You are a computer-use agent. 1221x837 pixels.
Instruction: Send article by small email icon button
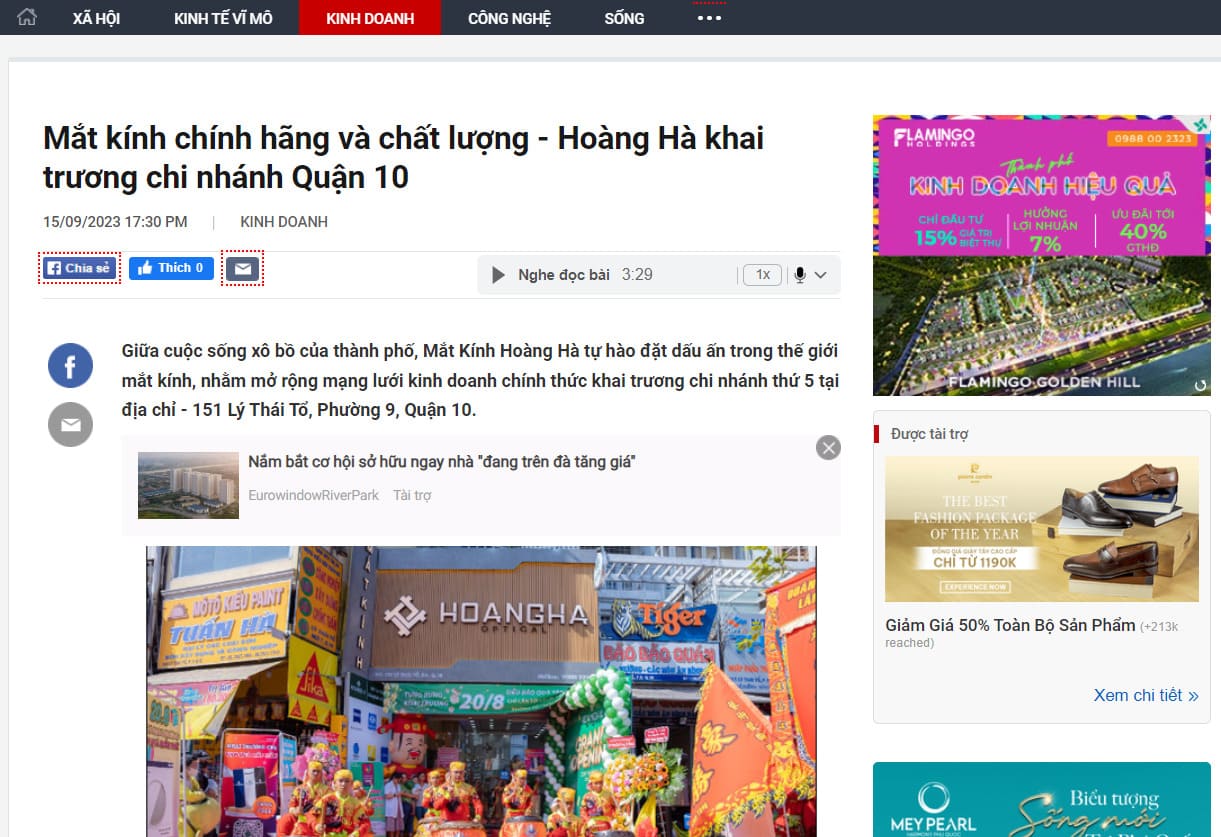tap(242, 268)
